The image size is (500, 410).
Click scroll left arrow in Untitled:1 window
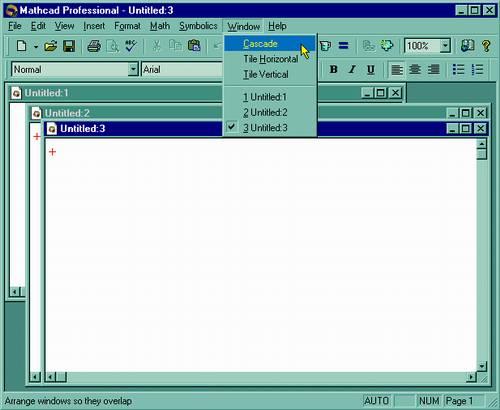pos(14,292)
